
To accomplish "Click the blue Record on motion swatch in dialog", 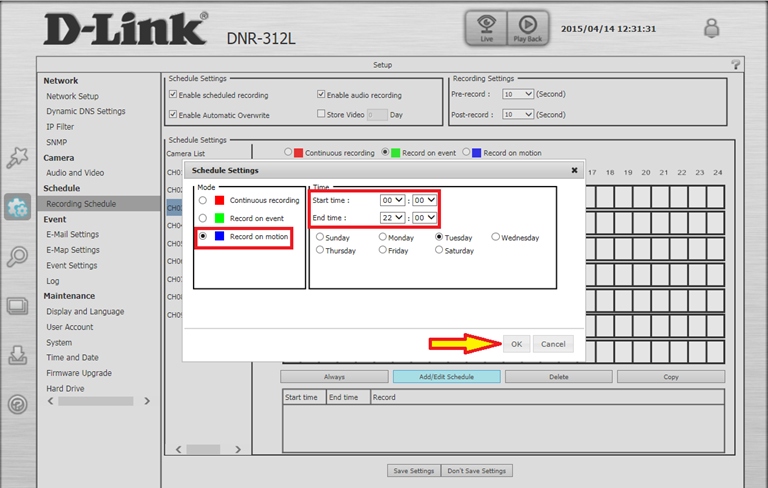I will [x=219, y=237].
